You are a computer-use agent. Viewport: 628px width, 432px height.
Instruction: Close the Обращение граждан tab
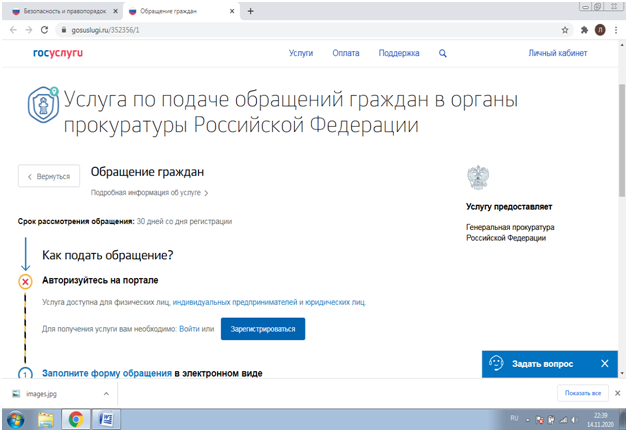(232, 11)
